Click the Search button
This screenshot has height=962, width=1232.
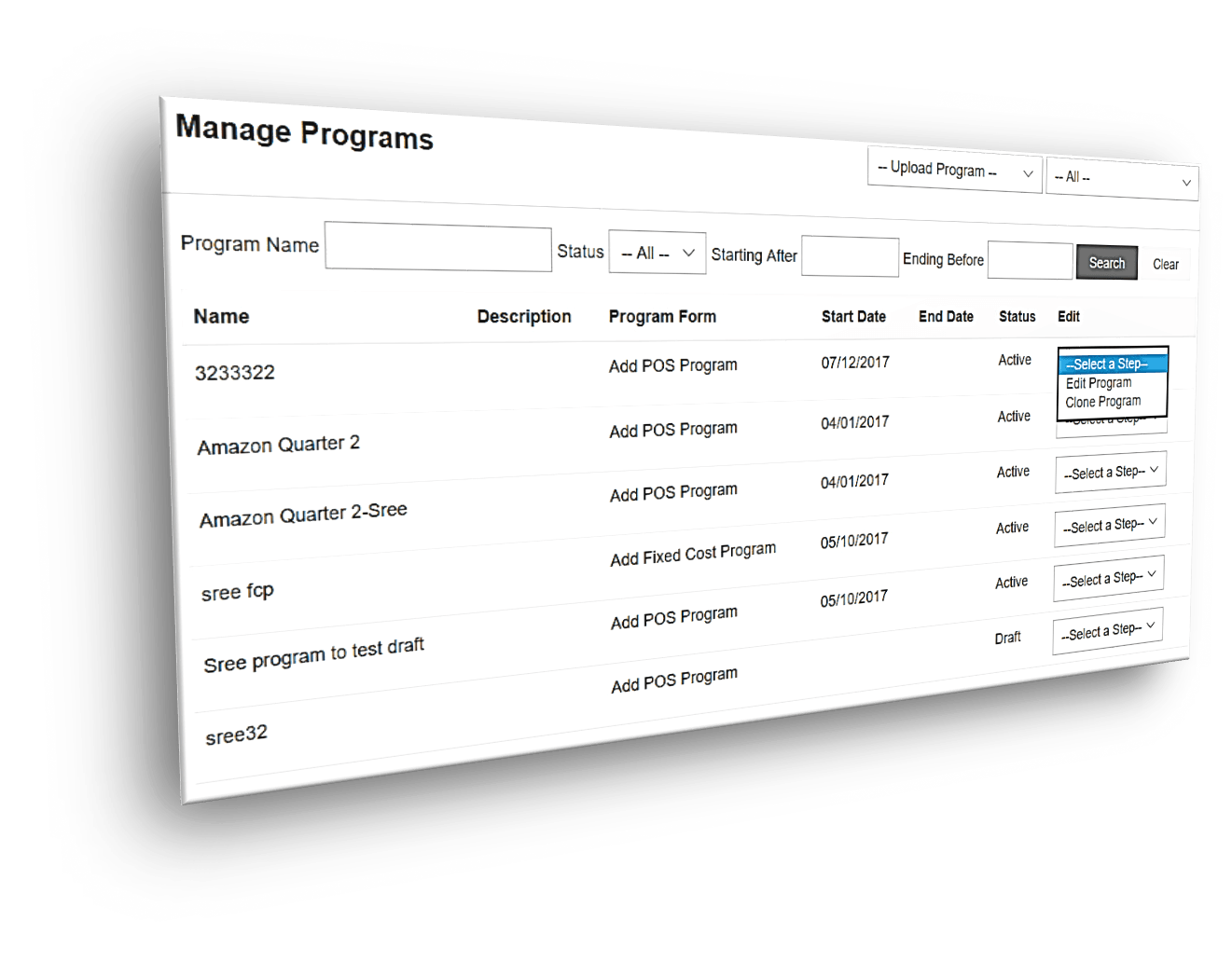(1107, 263)
